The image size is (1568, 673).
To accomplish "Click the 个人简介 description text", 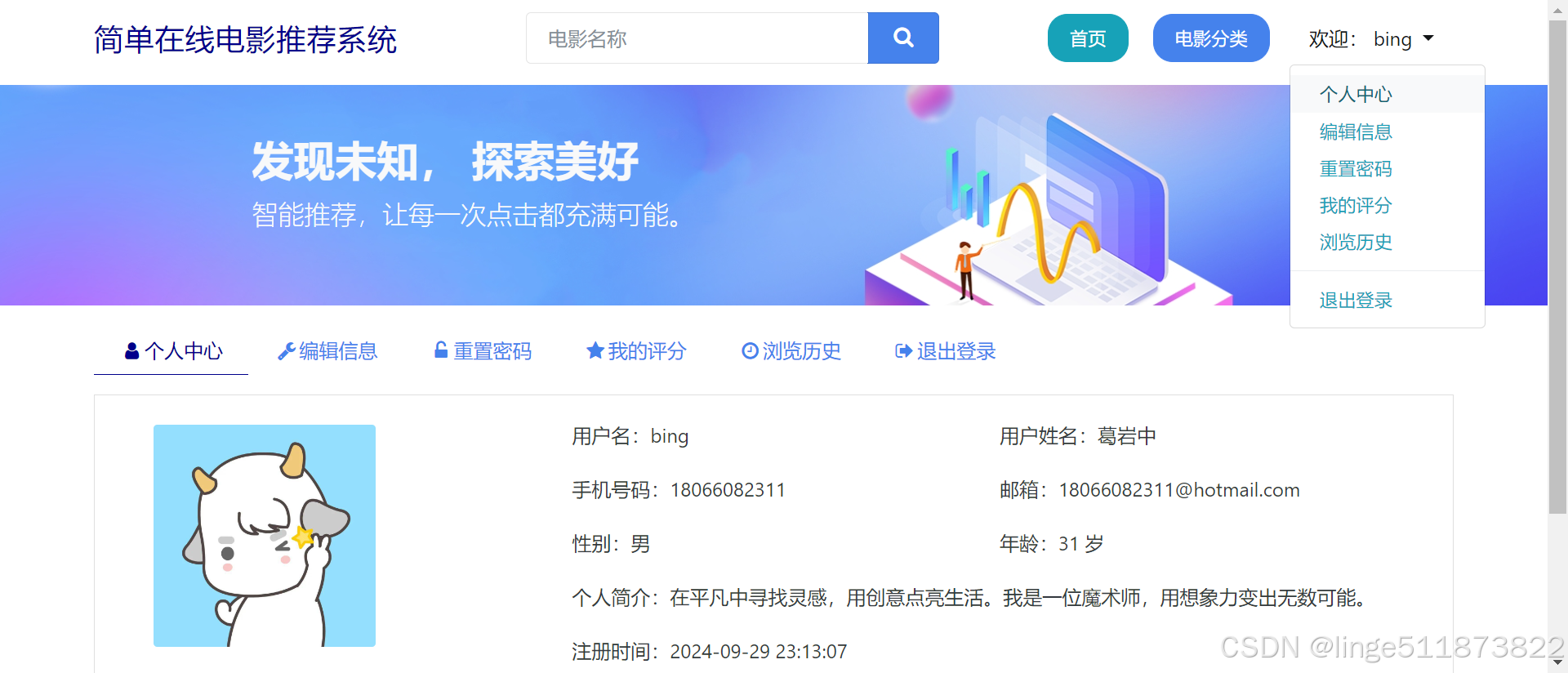I will tap(971, 598).
